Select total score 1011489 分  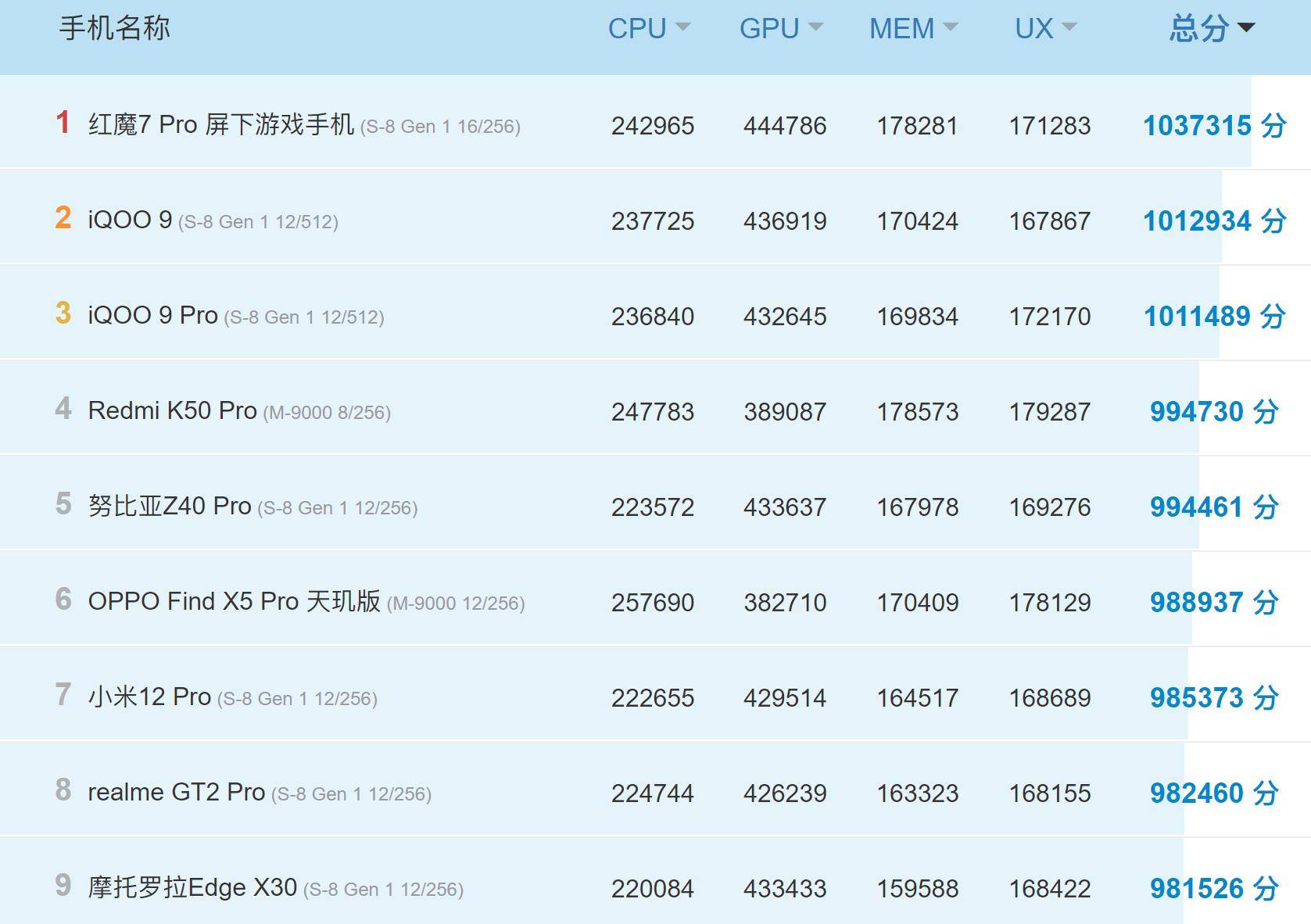1214,316
